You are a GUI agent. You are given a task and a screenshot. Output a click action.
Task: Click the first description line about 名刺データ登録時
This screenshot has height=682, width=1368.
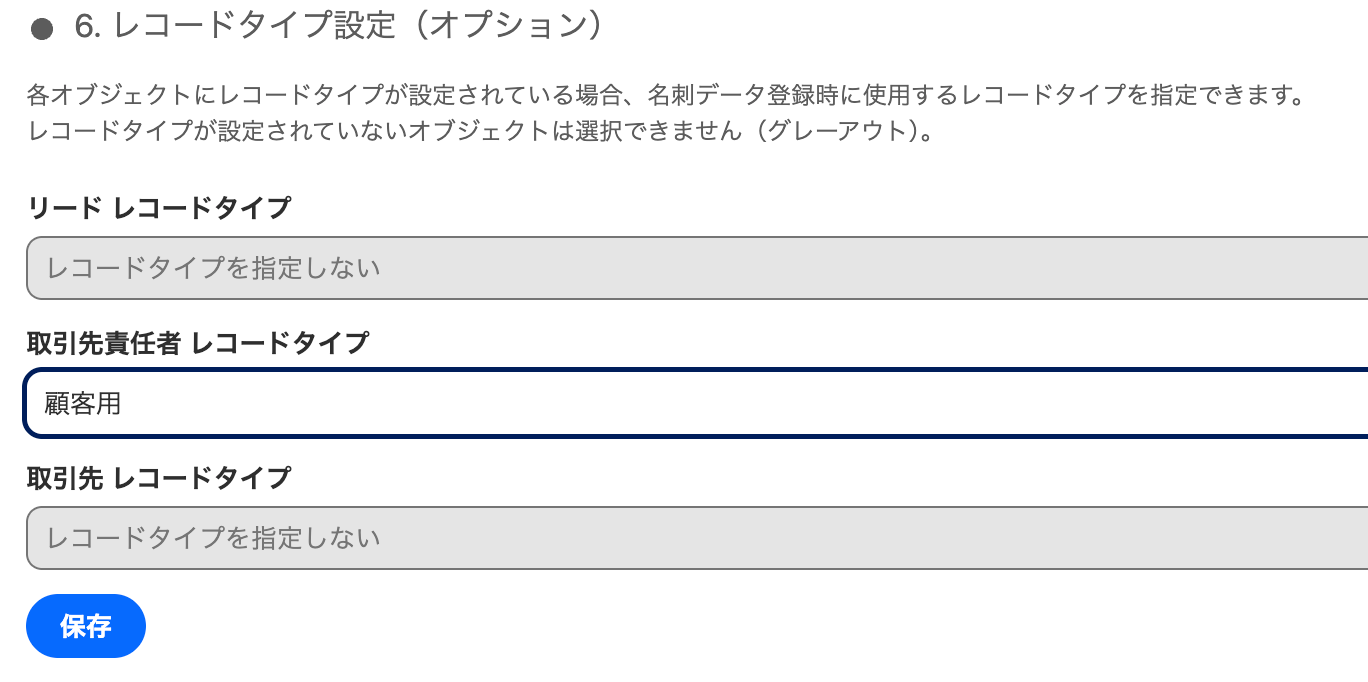click(666, 97)
